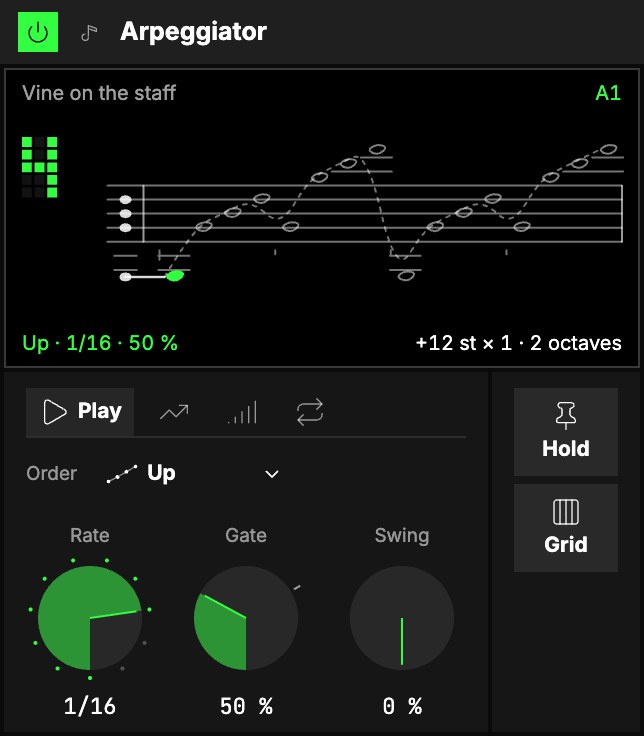The height and width of the screenshot is (736, 644).
Task: Select the Up order pattern icon
Action: pos(122,474)
